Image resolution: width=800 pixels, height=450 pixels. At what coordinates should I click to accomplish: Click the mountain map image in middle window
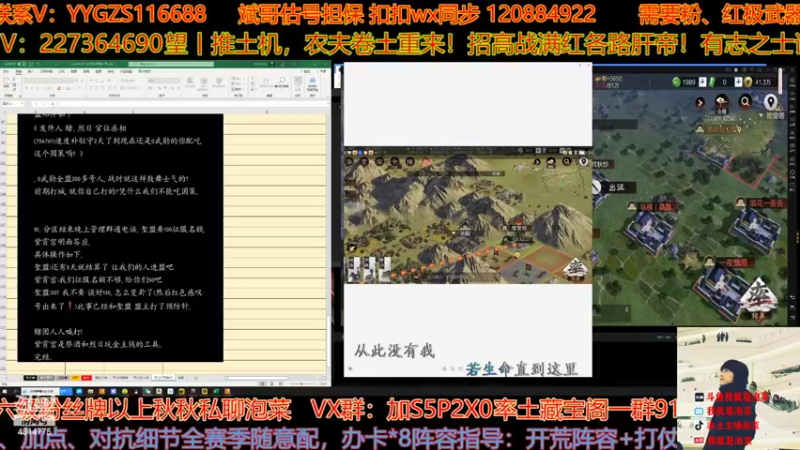pos(468,215)
